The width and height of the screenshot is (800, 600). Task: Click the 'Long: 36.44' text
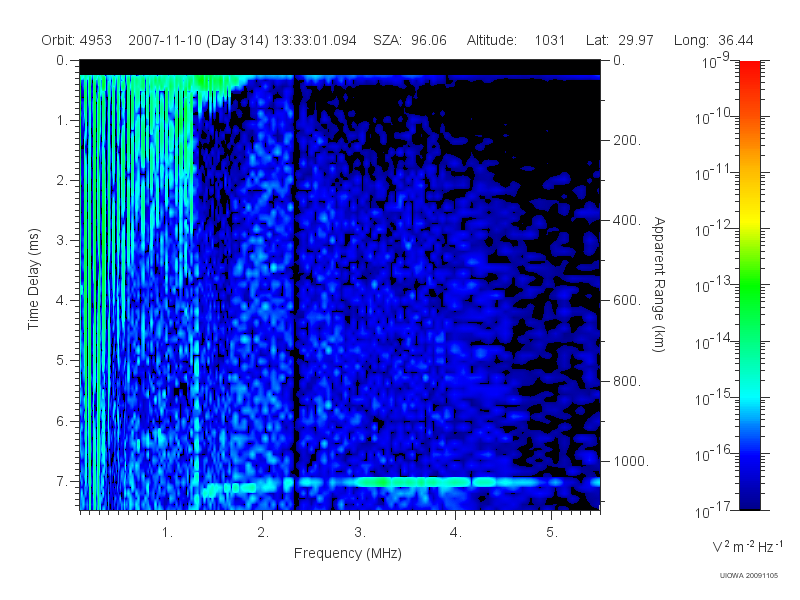(x=713, y=40)
